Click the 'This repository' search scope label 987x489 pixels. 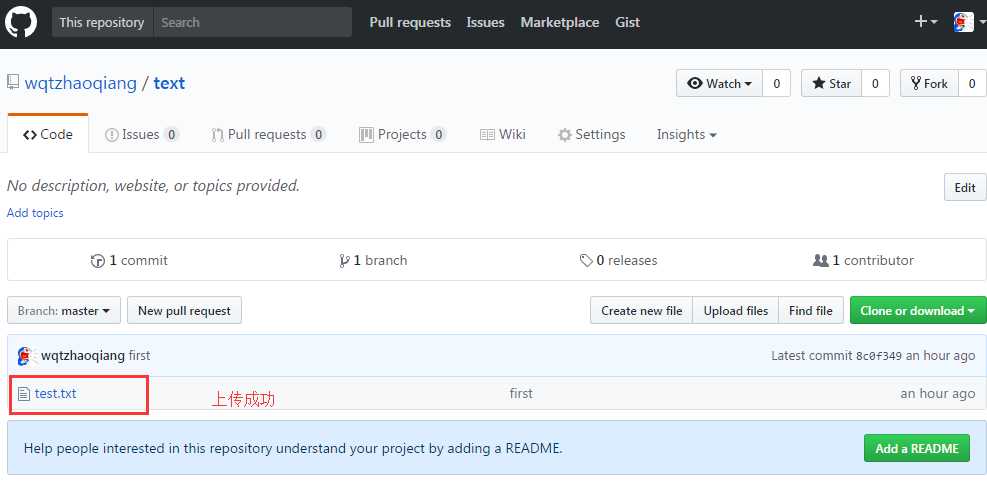[102, 22]
